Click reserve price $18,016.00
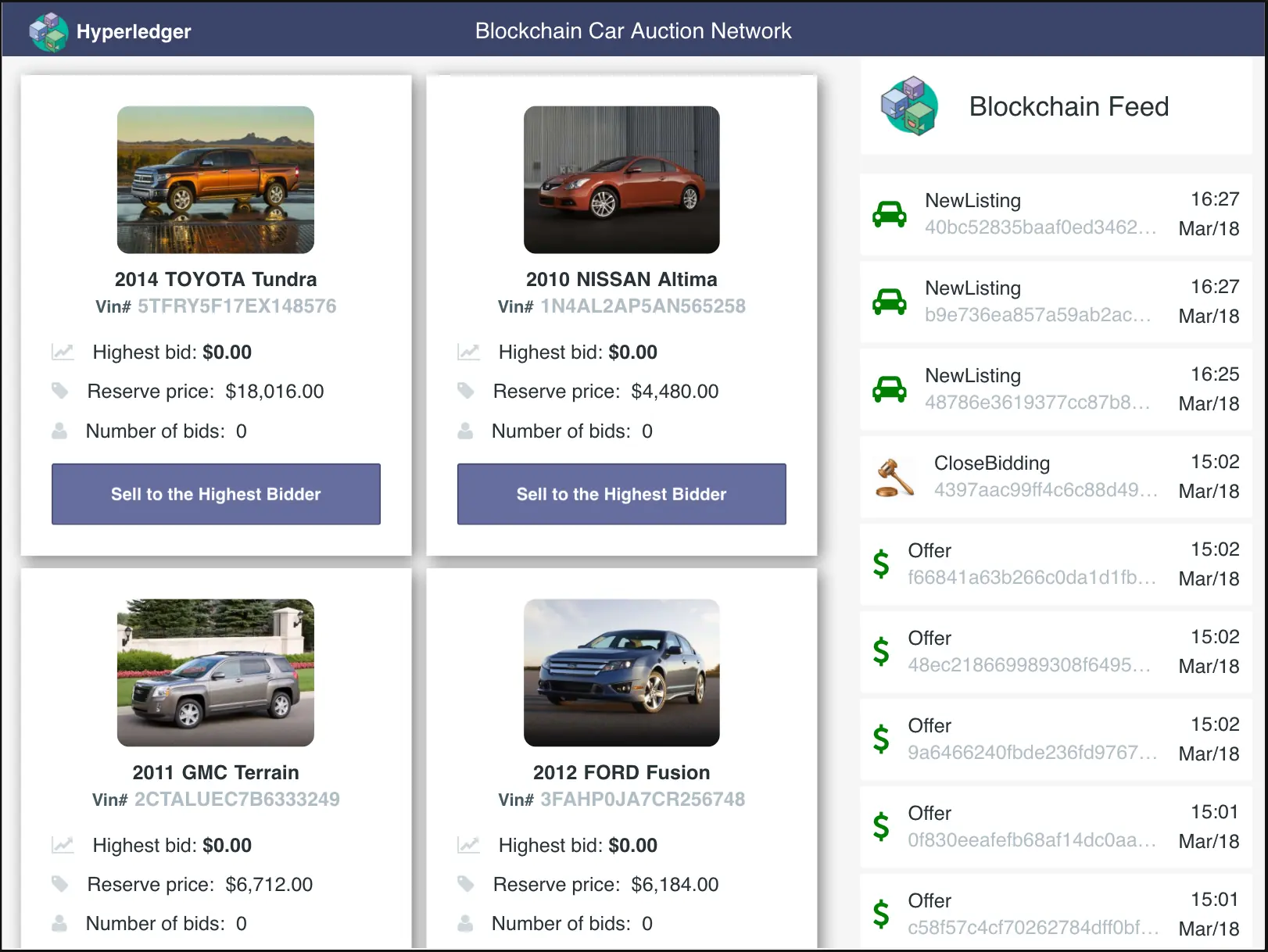Screen dimensions: 1268x952 pos(274,392)
